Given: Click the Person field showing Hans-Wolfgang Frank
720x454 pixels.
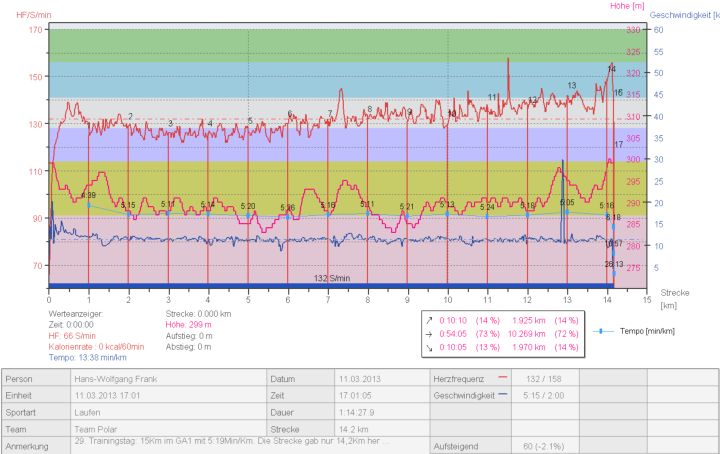Looking at the screenshot, I should [167, 380].
